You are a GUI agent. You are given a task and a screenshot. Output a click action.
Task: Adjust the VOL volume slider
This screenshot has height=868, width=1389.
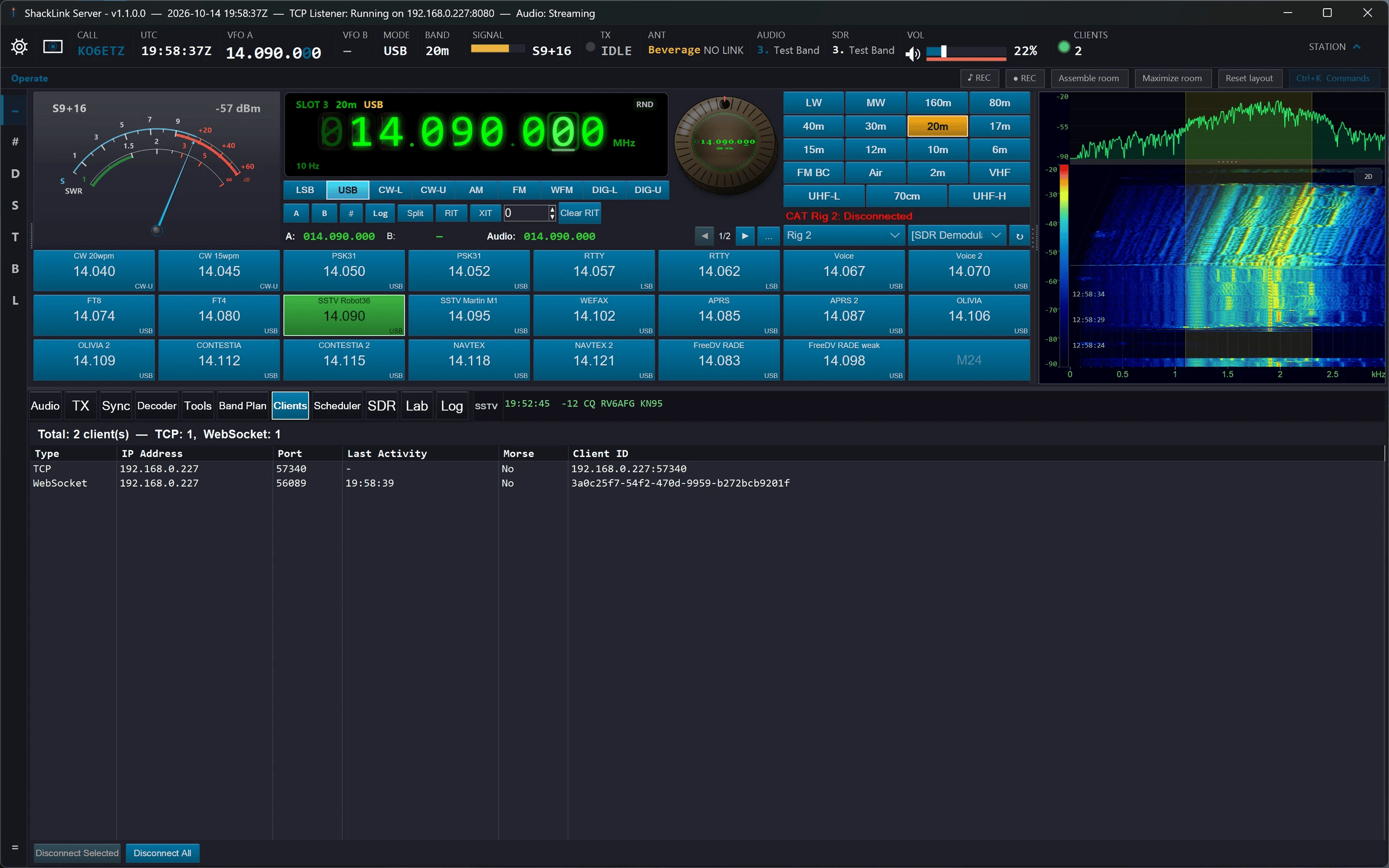point(966,53)
